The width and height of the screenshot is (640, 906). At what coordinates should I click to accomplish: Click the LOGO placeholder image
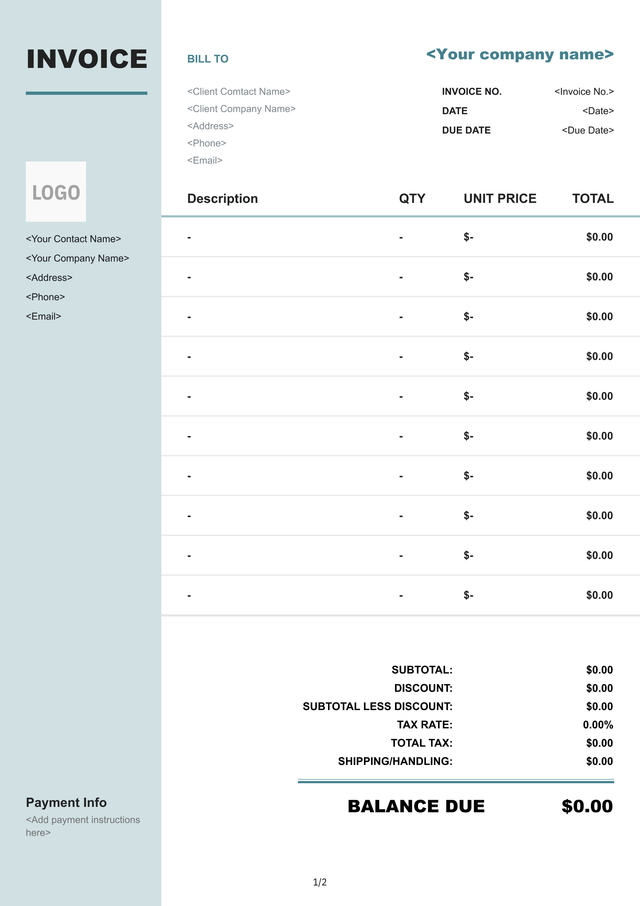point(56,192)
